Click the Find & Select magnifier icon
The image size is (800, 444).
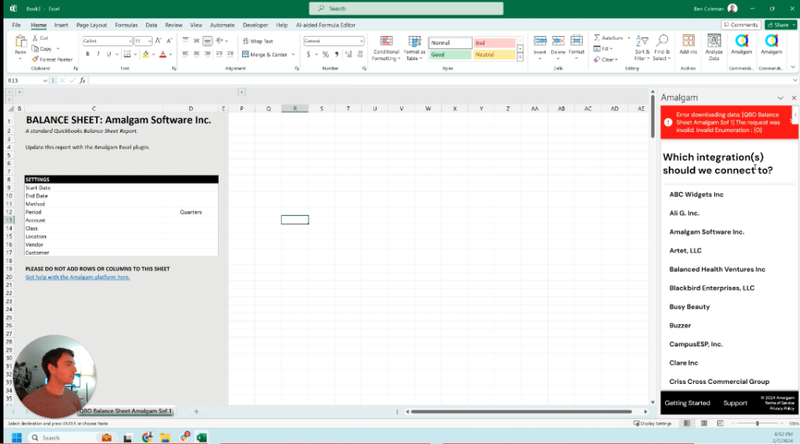pos(662,41)
